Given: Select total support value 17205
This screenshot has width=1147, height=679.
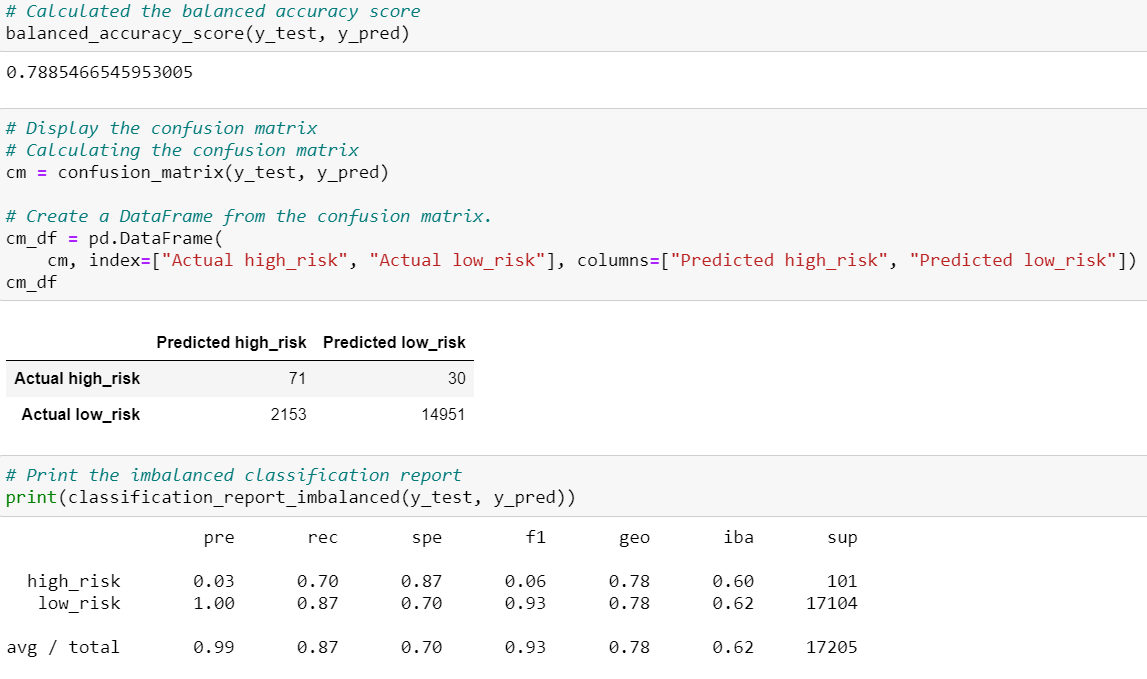Looking at the screenshot, I should [x=832, y=647].
